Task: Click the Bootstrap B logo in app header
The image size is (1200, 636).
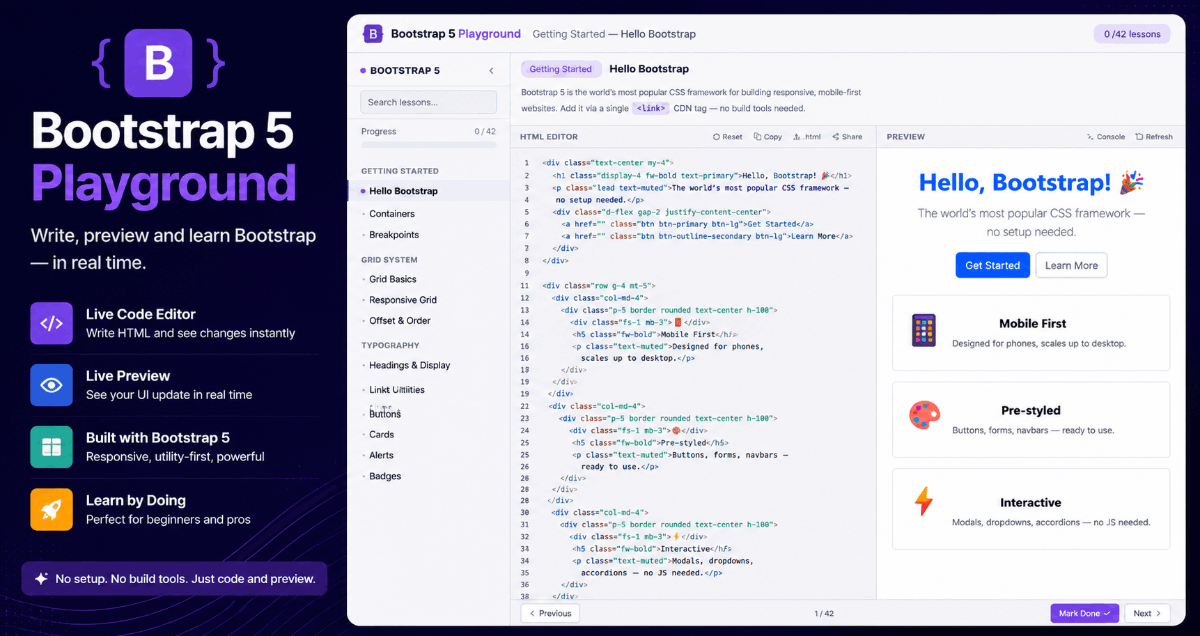Action: (372, 34)
